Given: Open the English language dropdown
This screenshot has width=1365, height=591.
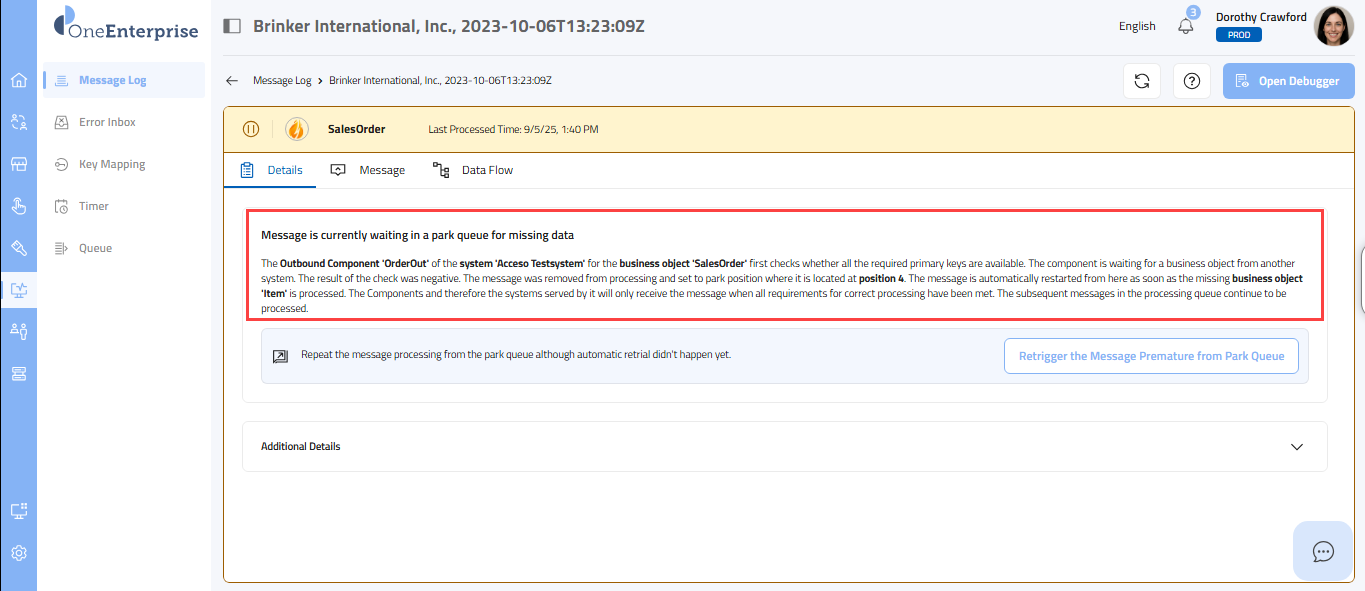Looking at the screenshot, I should [x=1137, y=26].
